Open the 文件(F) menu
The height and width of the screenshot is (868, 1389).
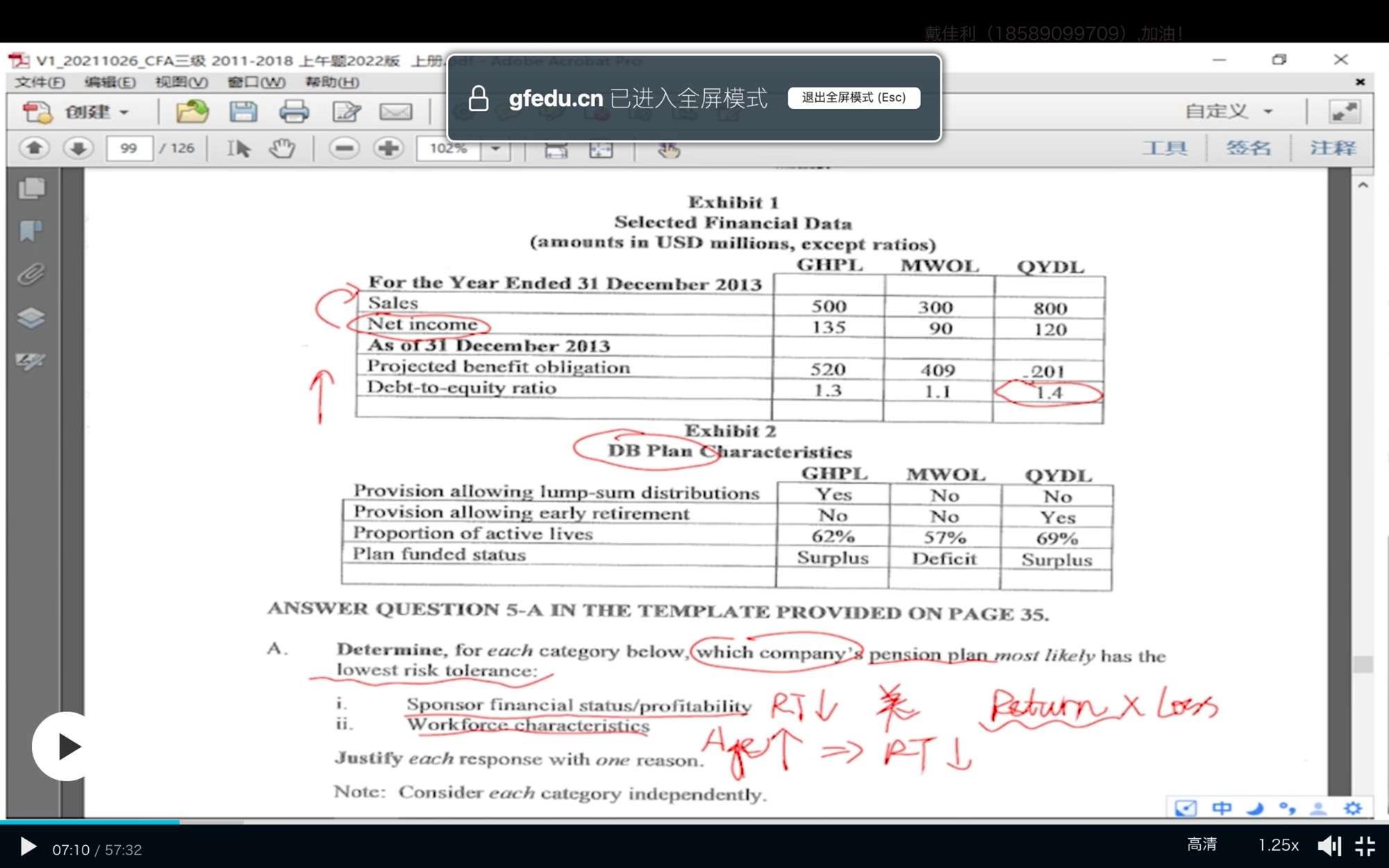(40, 82)
